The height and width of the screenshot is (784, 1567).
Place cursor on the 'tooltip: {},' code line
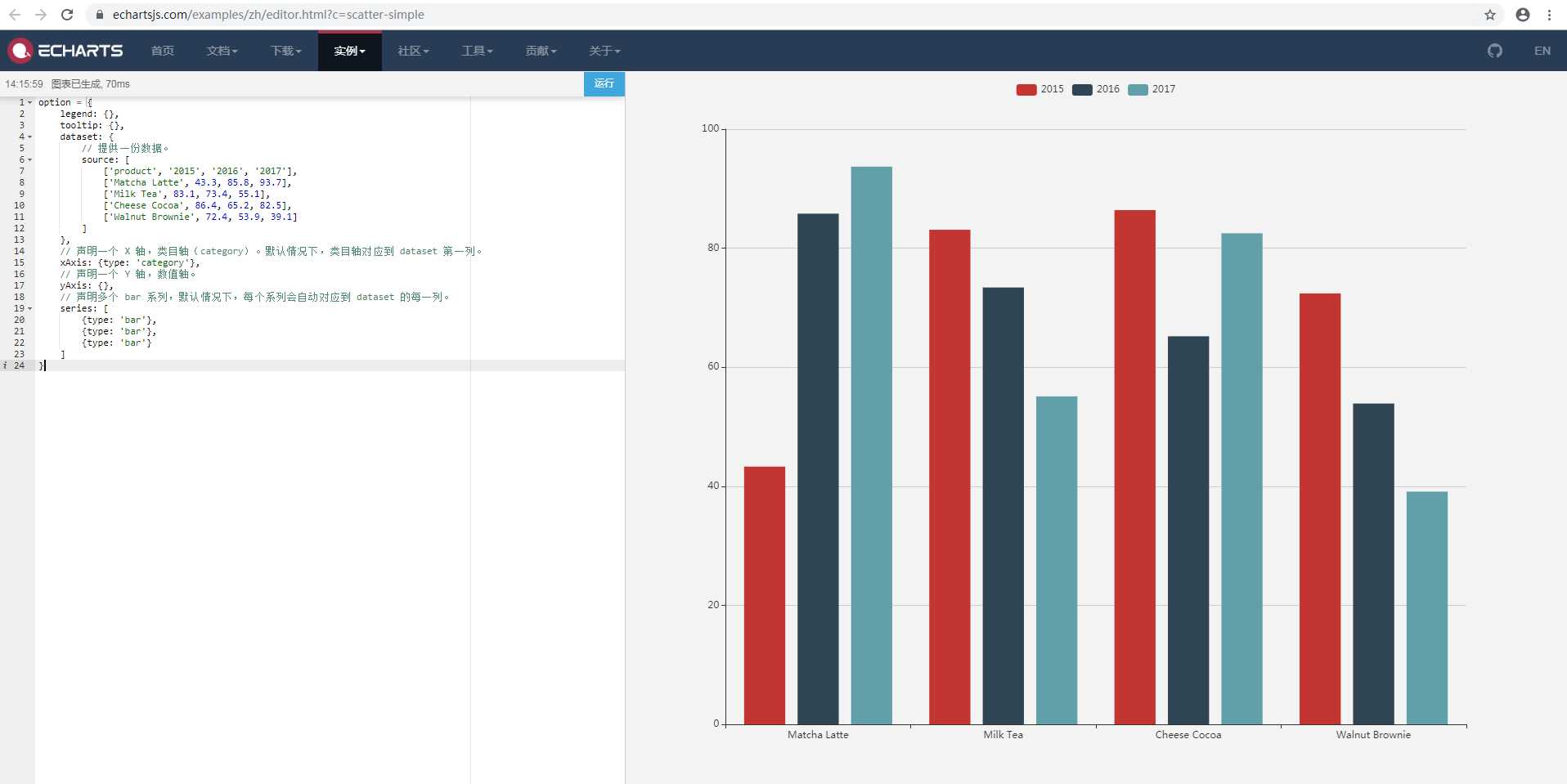pyautogui.click(x=92, y=126)
